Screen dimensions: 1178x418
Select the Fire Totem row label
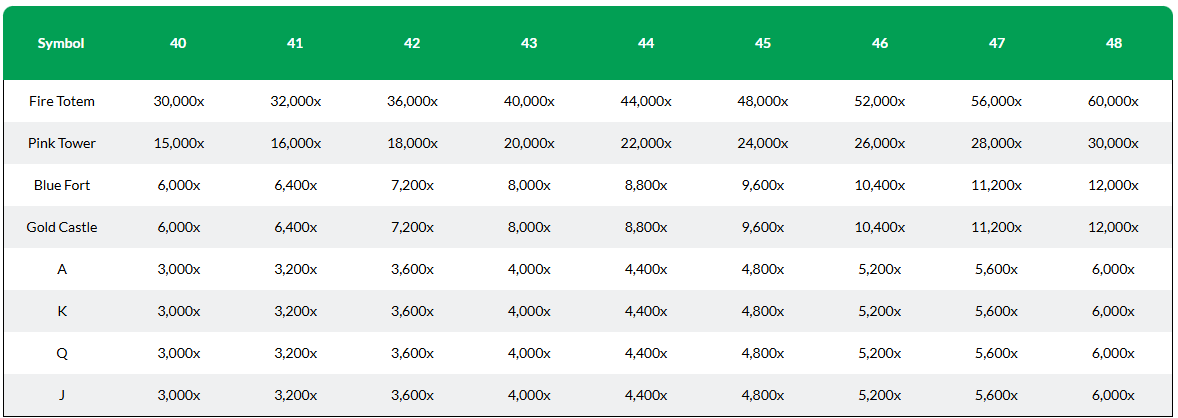click(x=62, y=101)
